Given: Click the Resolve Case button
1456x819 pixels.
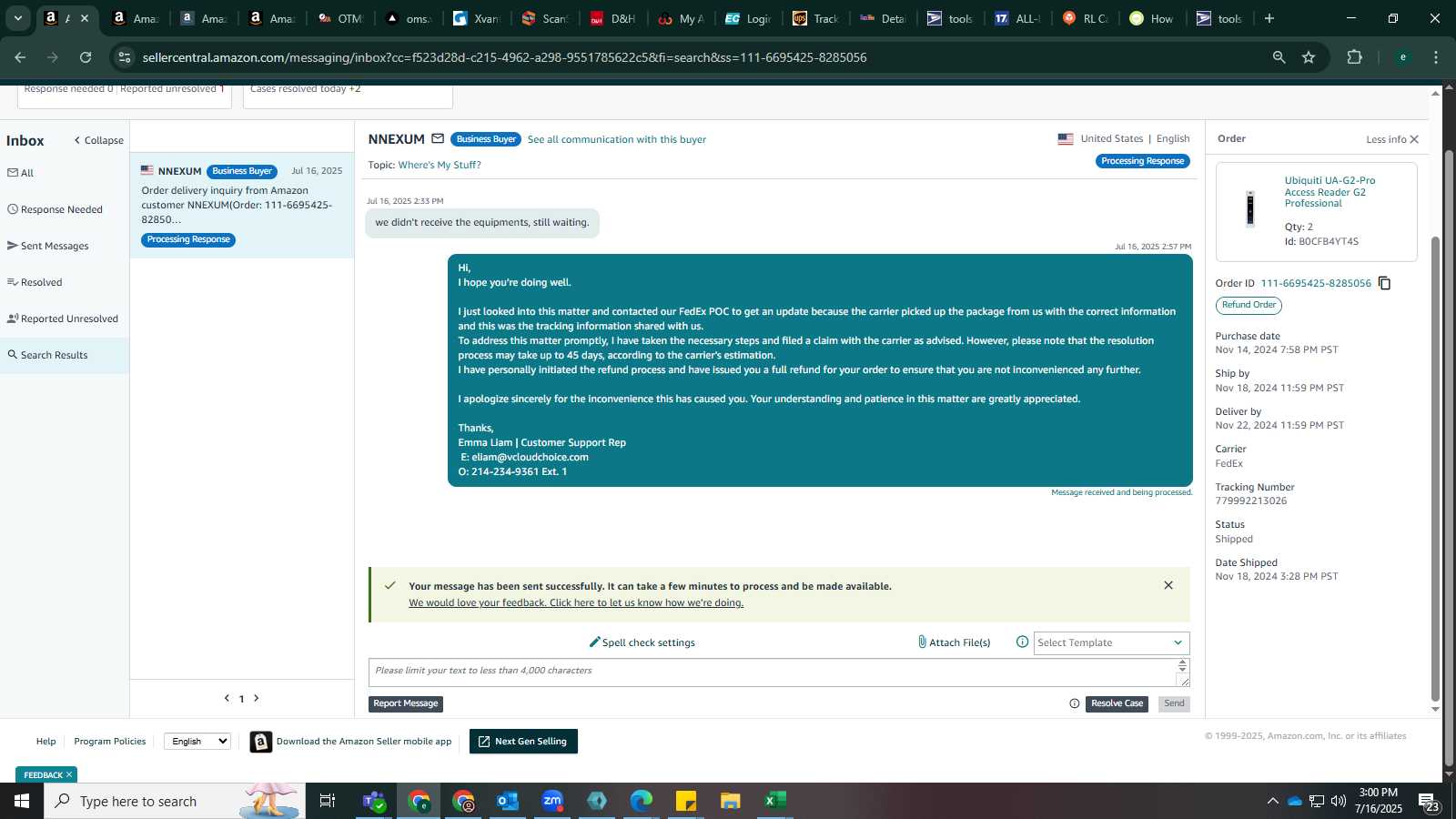Looking at the screenshot, I should pos(1117,703).
